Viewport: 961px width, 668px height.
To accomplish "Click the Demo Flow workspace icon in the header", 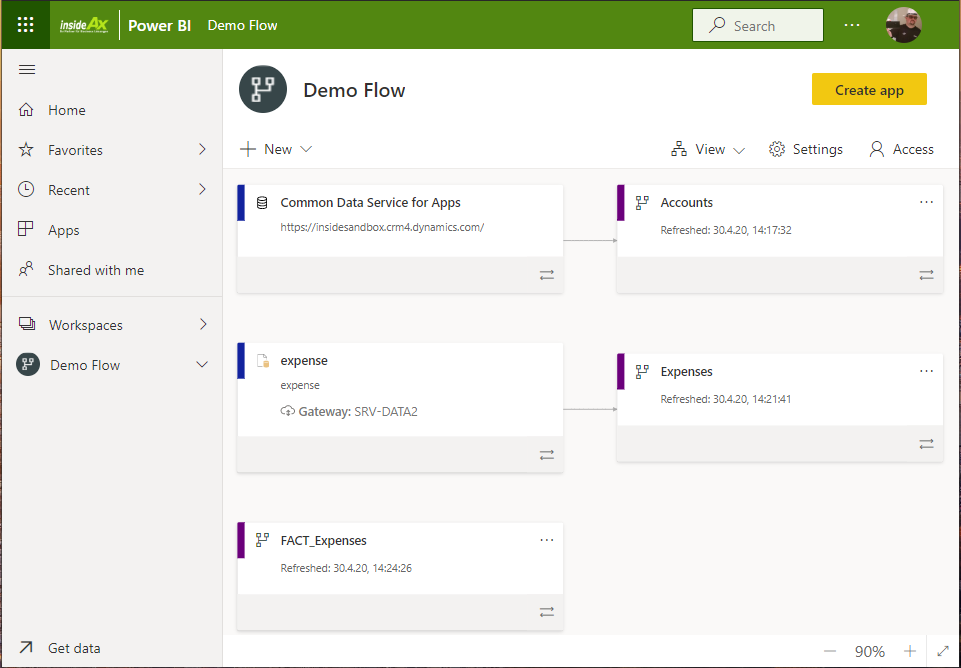I will (263, 89).
